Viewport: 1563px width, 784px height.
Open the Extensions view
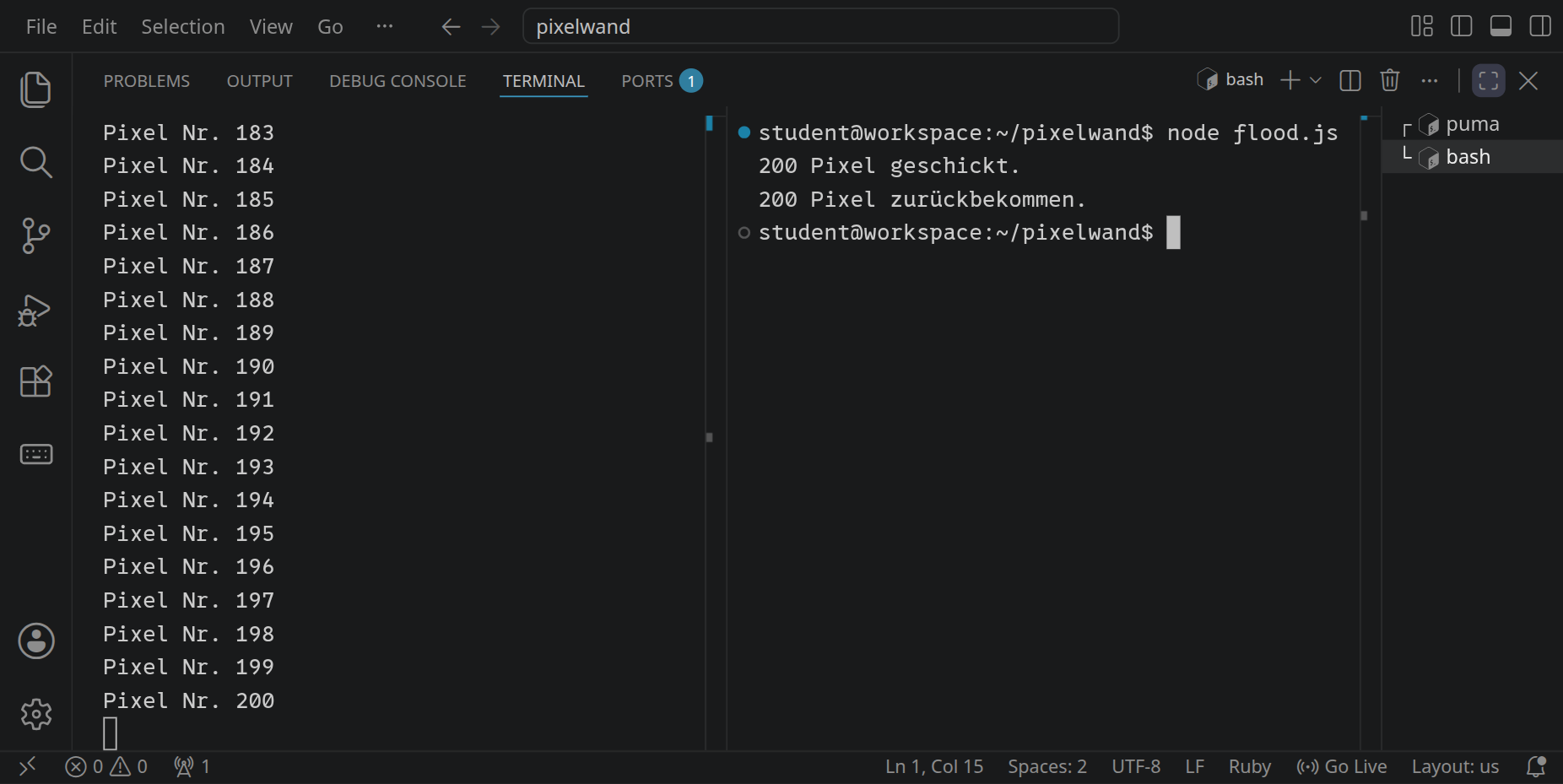[x=35, y=381]
